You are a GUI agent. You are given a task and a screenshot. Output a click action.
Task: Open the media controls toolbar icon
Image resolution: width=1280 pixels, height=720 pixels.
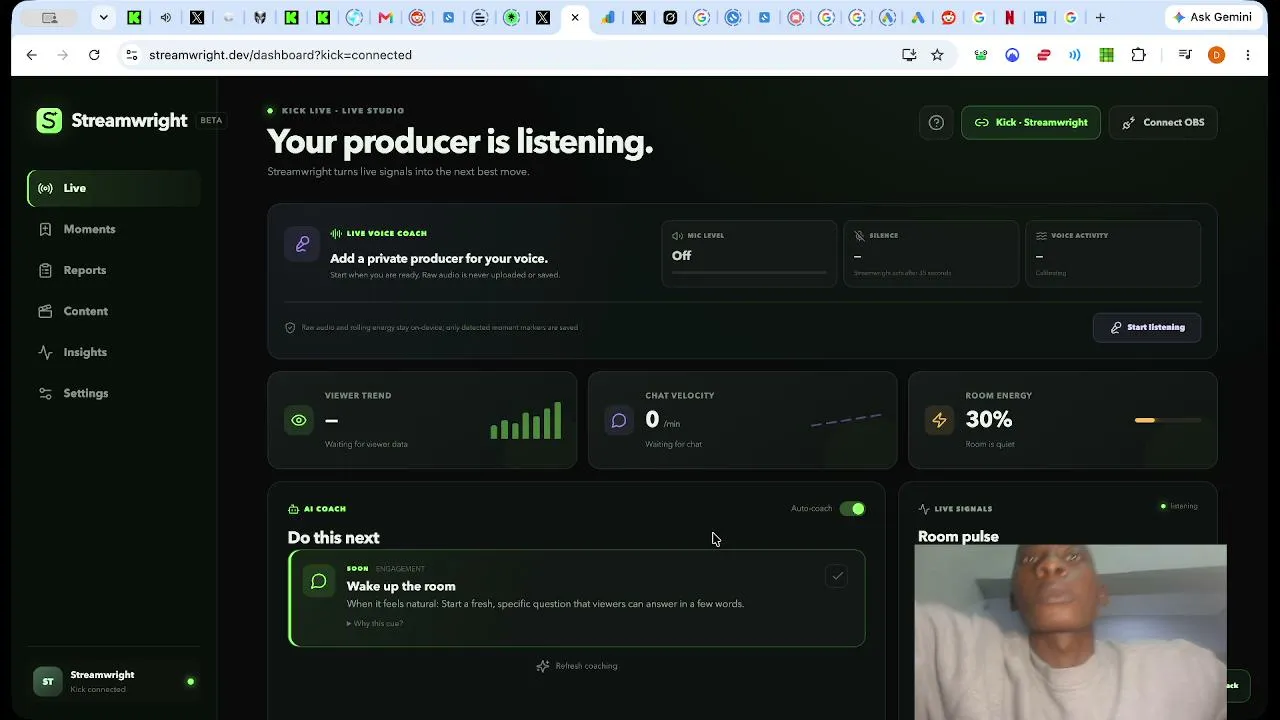click(x=1185, y=55)
